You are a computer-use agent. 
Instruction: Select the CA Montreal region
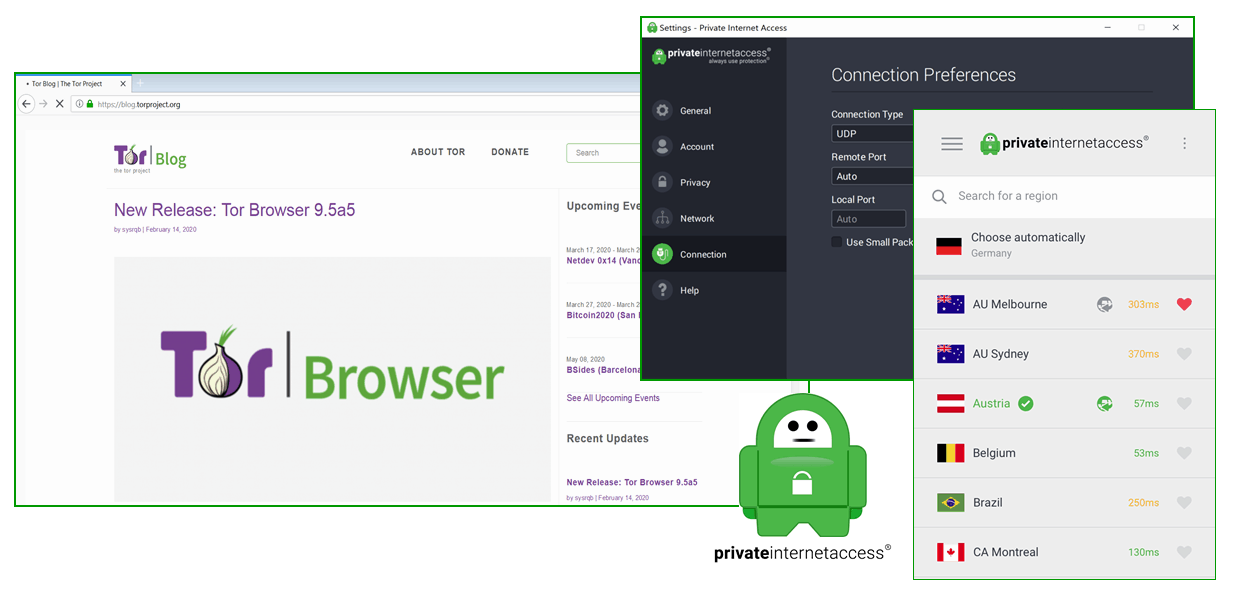point(1064,552)
